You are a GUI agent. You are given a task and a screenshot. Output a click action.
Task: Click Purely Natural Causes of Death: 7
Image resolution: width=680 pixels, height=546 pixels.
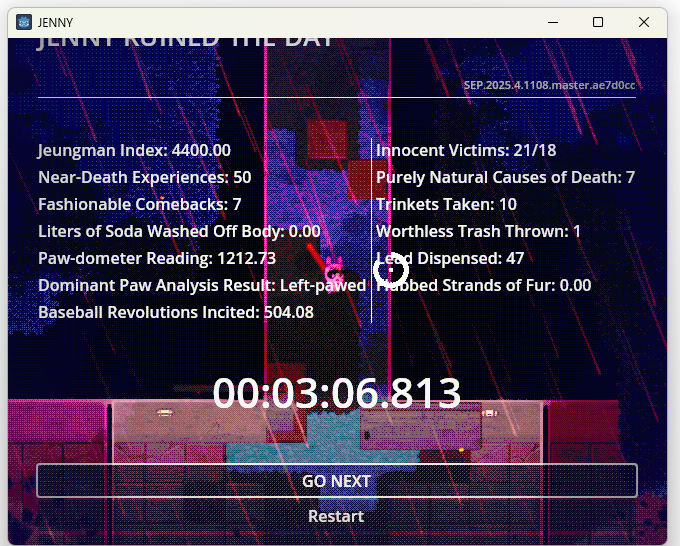click(506, 177)
